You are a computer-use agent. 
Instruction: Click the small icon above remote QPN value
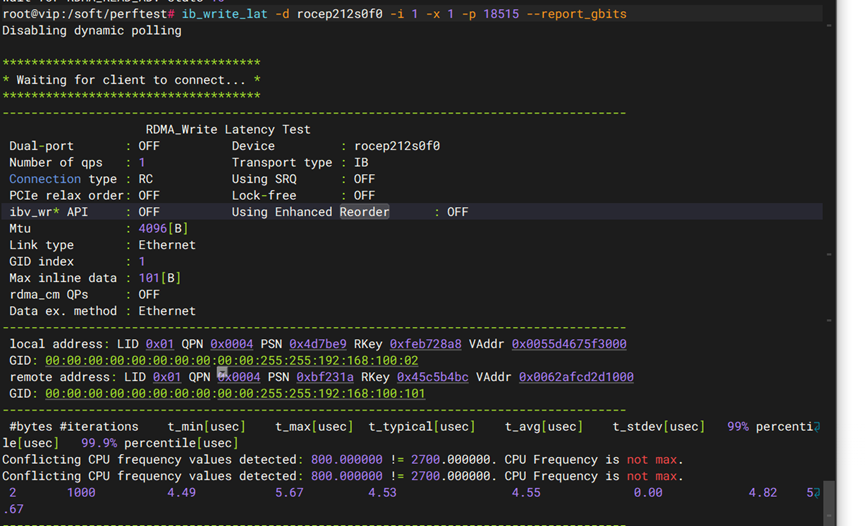(x=223, y=371)
